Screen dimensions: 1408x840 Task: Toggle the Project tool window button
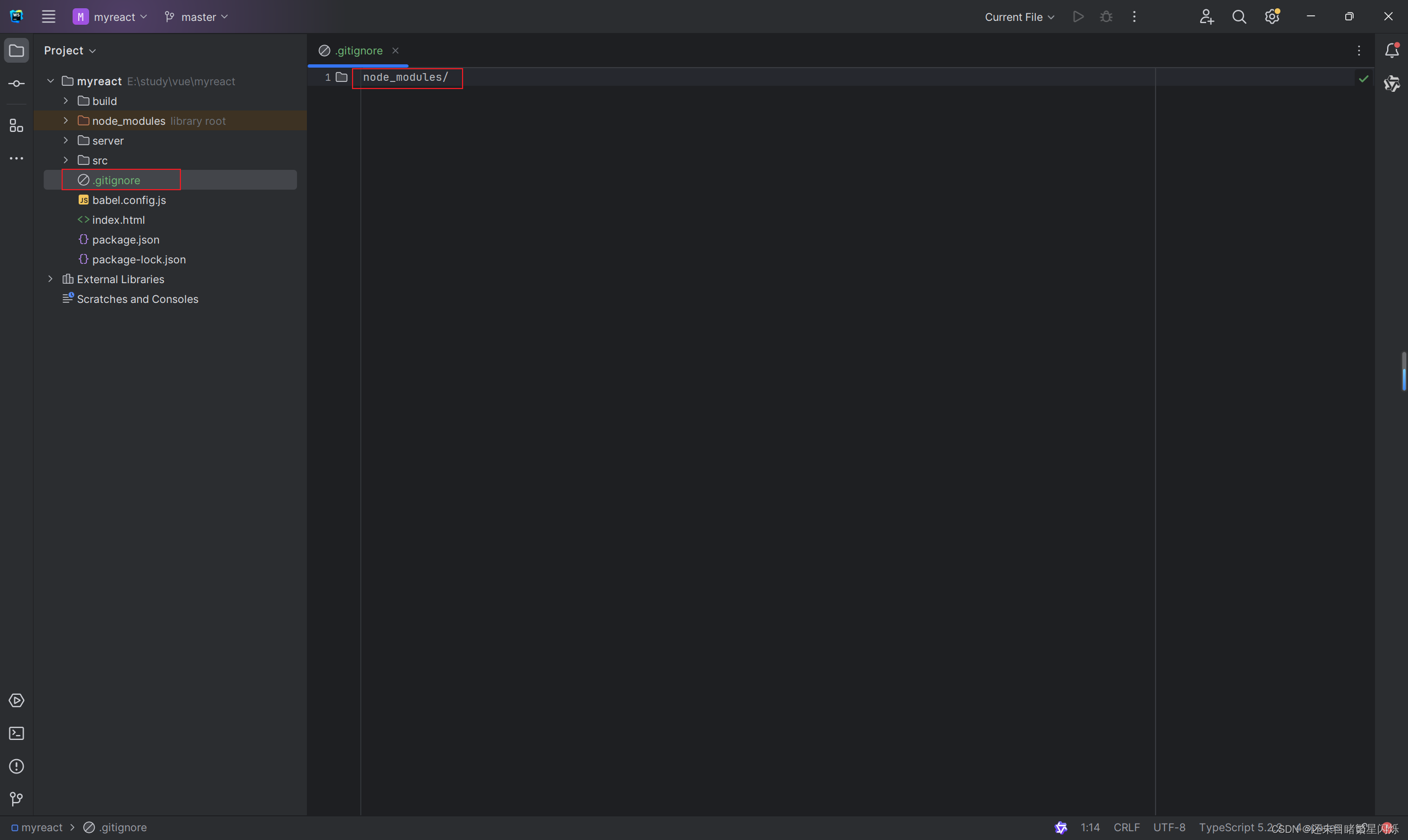tap(16, 51)
